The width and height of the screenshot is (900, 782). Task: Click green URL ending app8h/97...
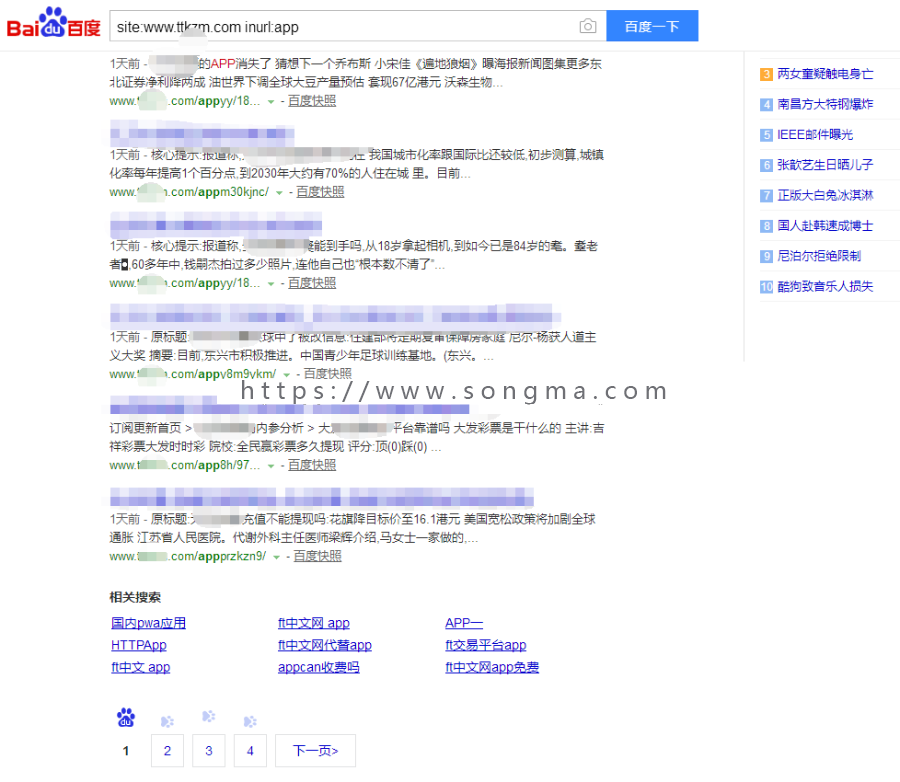coord(185,465)
